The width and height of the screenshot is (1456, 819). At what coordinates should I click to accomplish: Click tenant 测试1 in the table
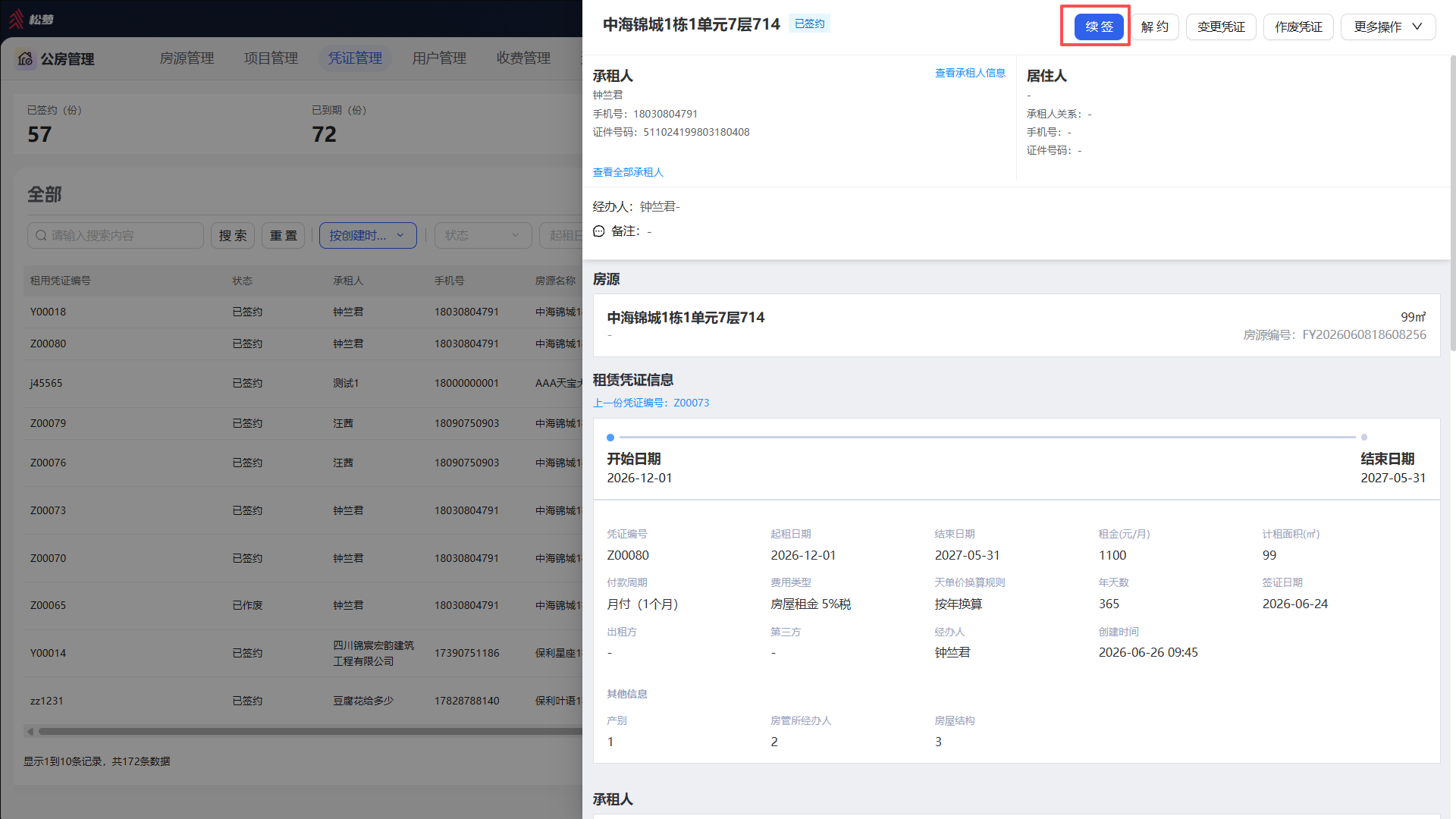click(x=346, y=384)
